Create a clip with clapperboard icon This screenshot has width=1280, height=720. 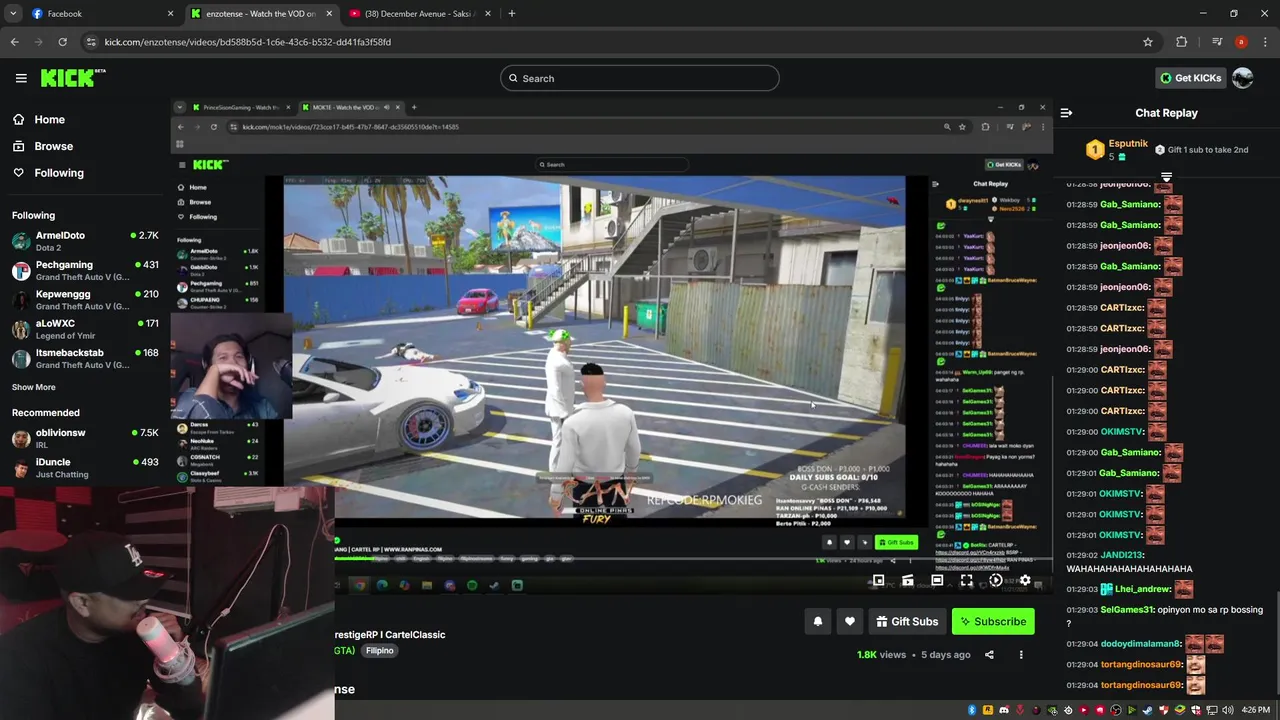pyautogui.click(x=908, y=580)
